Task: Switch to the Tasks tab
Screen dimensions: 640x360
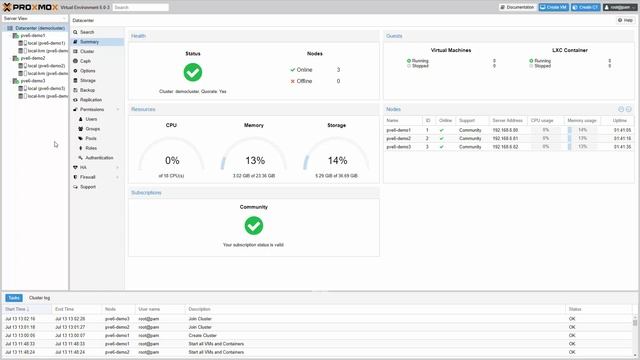Action: pyautogui.click(x=14, y=298)
